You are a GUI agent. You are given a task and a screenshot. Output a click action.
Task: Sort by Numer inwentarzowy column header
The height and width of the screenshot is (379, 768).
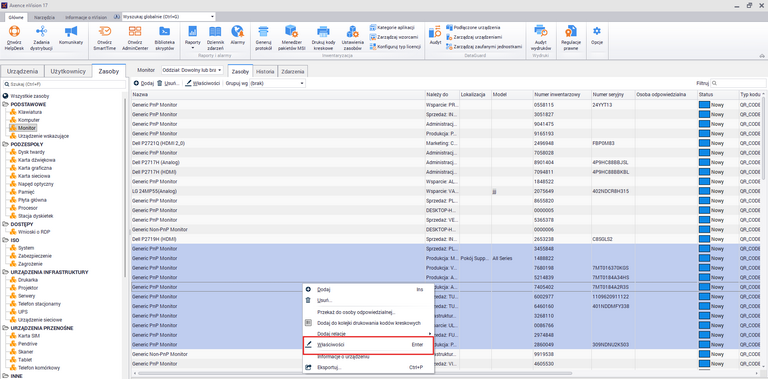(x=561, y=94)
